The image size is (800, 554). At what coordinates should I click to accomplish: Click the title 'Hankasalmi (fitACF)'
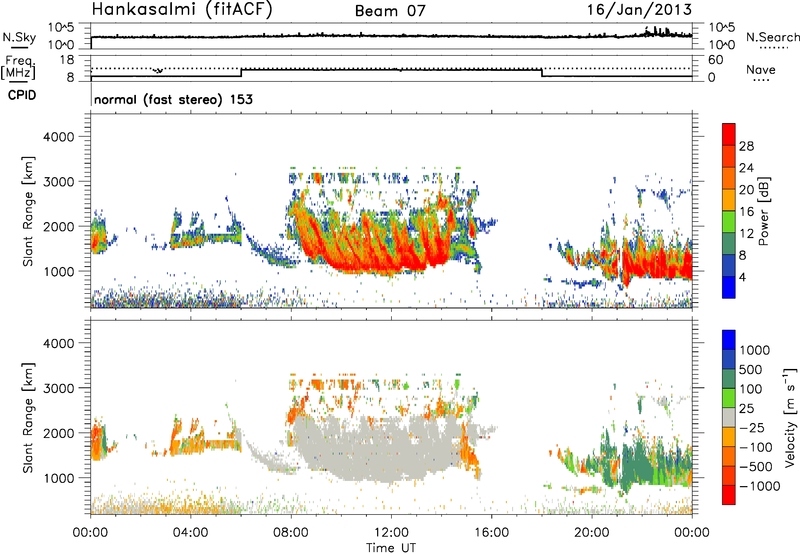(x=182, y=10)
